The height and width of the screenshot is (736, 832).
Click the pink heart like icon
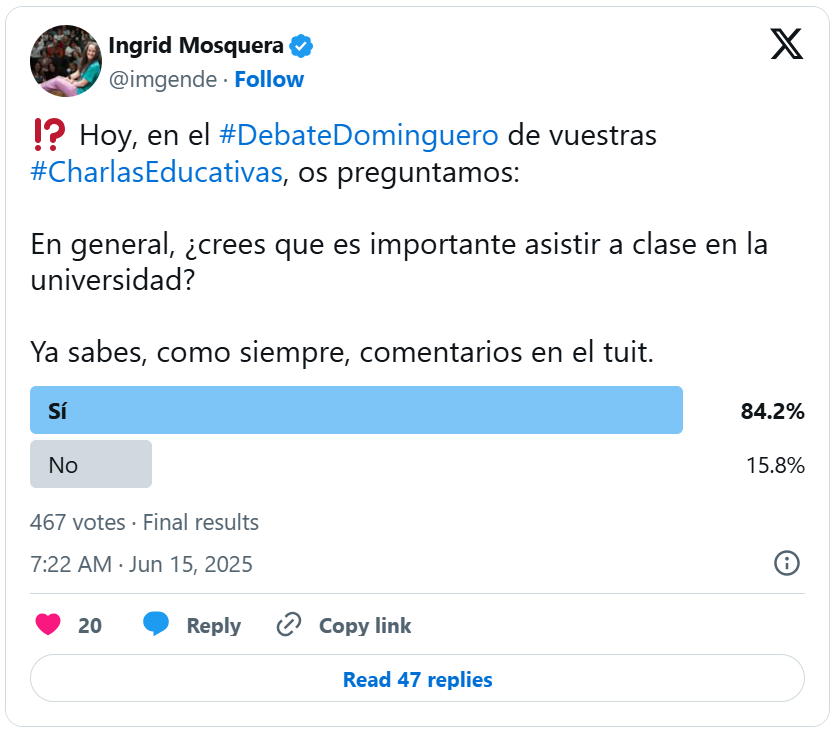click(x=48, y=625)
